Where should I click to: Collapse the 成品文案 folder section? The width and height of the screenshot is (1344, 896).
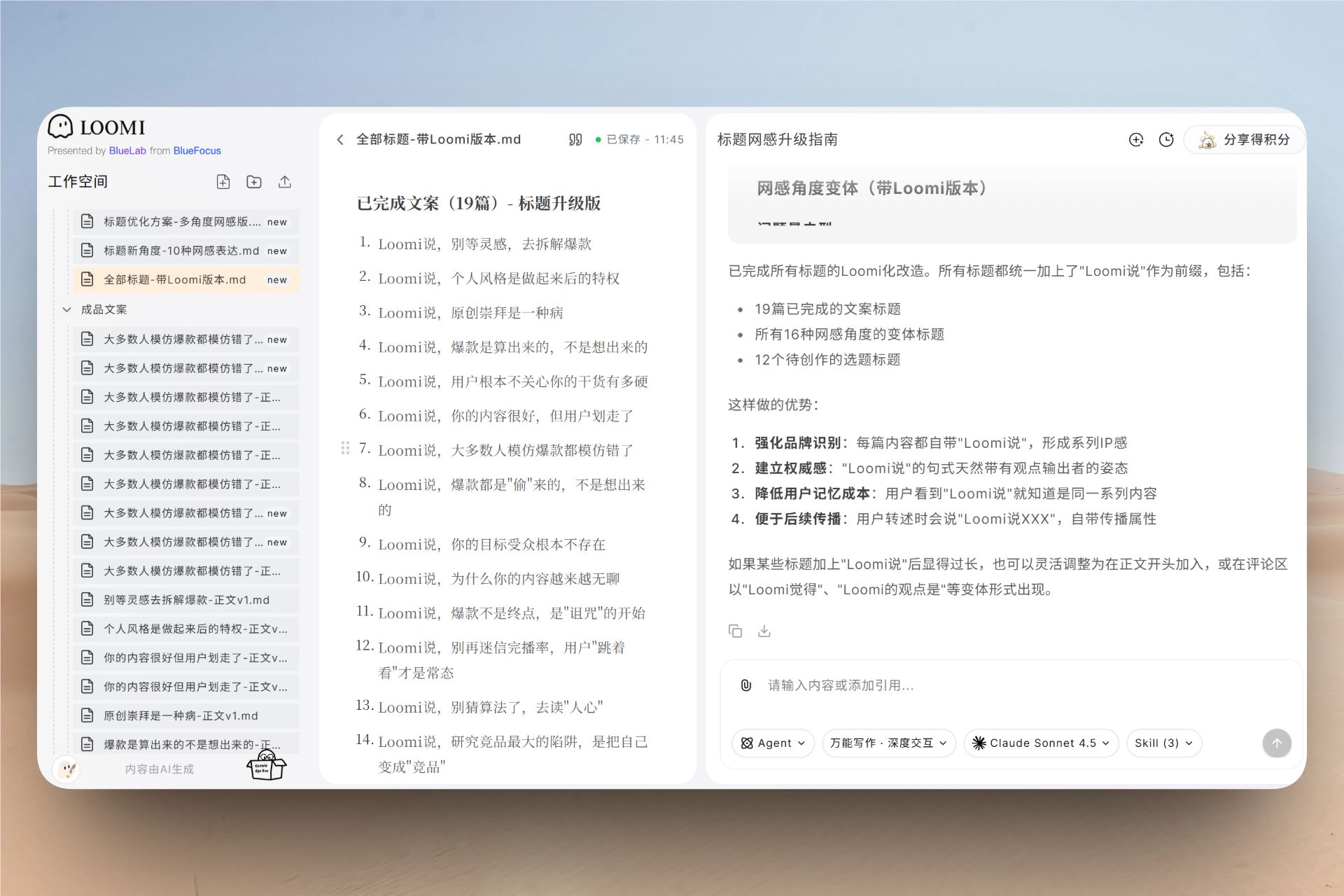point(66,309)
